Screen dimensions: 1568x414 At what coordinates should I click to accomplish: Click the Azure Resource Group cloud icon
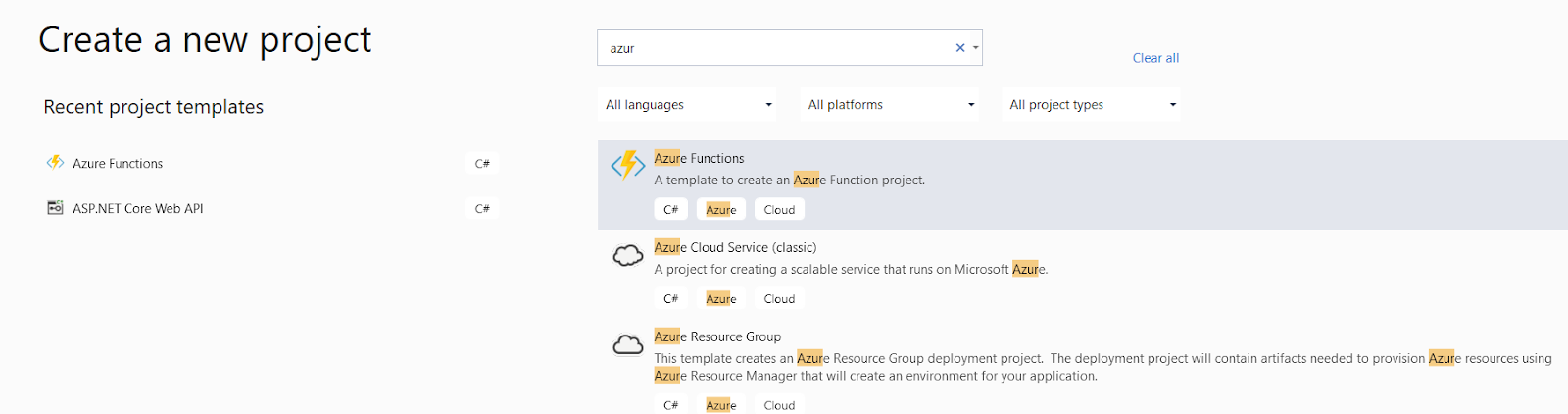628,344
